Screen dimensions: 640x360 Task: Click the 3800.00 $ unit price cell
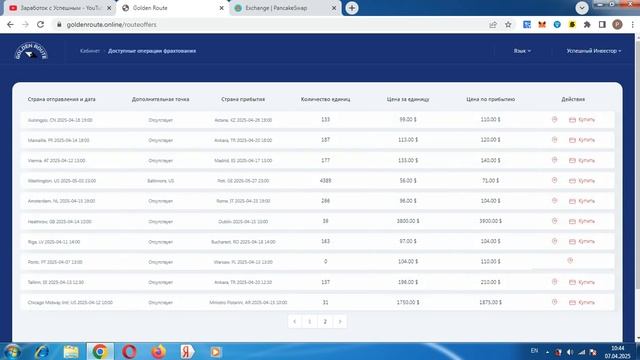tap(408, 221)
